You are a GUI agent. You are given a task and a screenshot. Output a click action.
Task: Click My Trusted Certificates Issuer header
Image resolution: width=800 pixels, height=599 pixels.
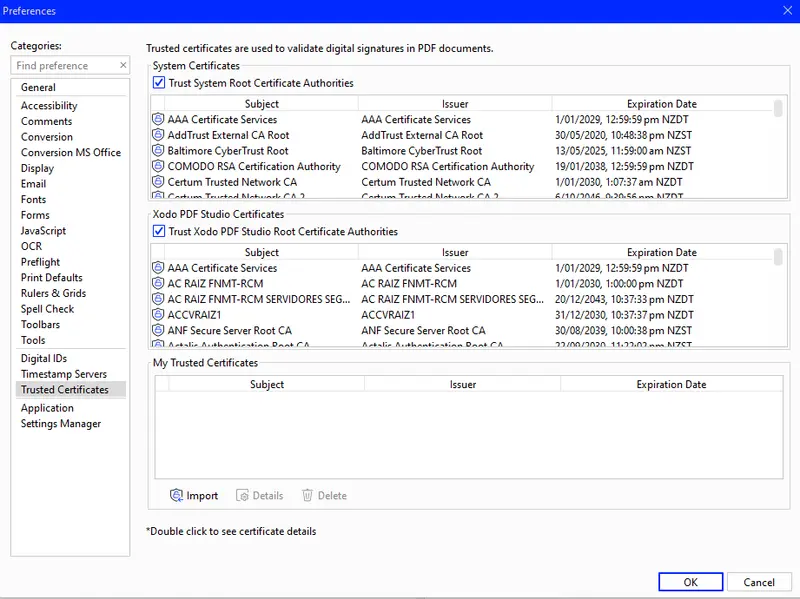pyautogui.click(x=463, y=384)
